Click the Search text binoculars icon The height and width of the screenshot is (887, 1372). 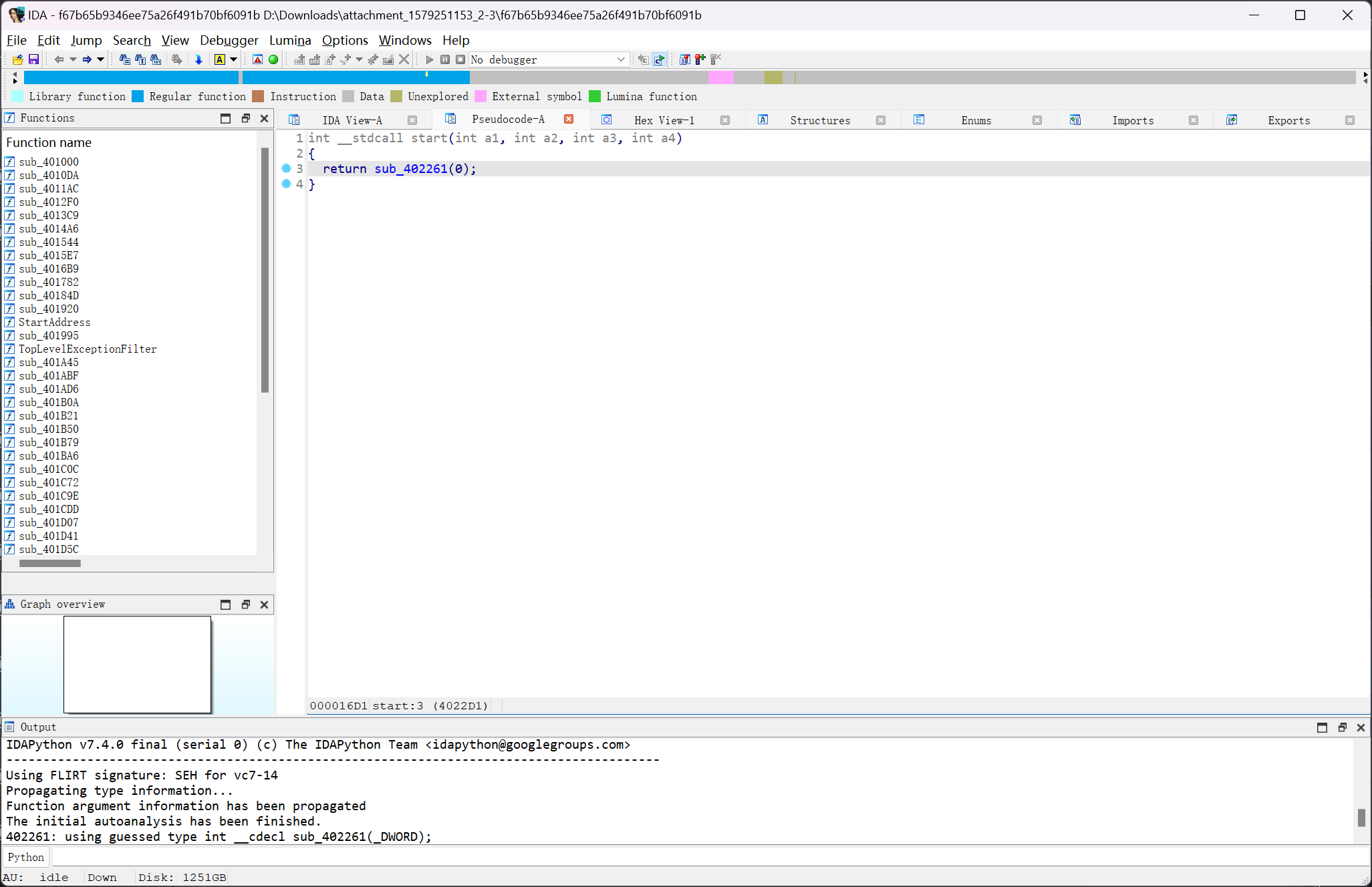point(140,59)
